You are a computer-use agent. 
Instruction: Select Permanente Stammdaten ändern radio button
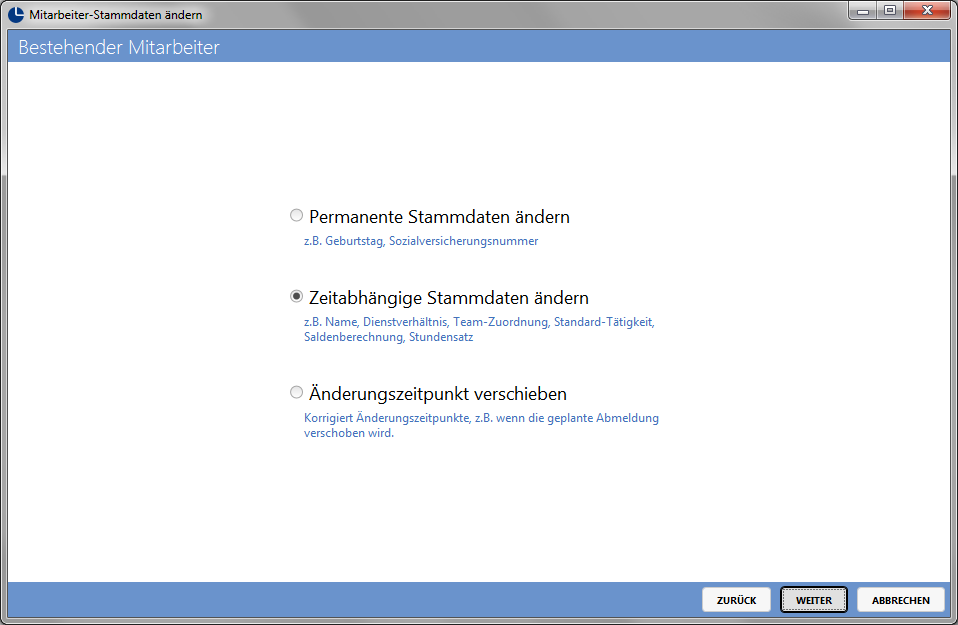[x=296, y=215]
